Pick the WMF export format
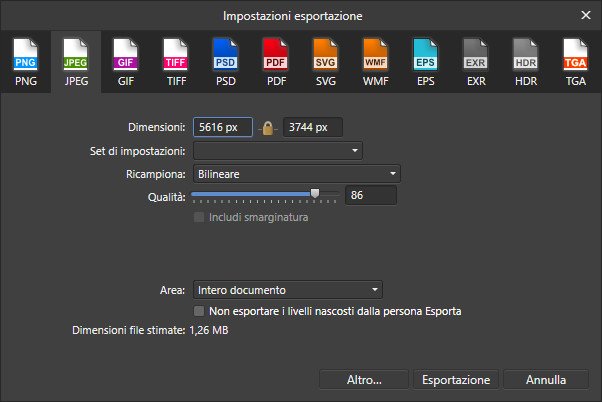602x402 pixels. click(375, 62)
